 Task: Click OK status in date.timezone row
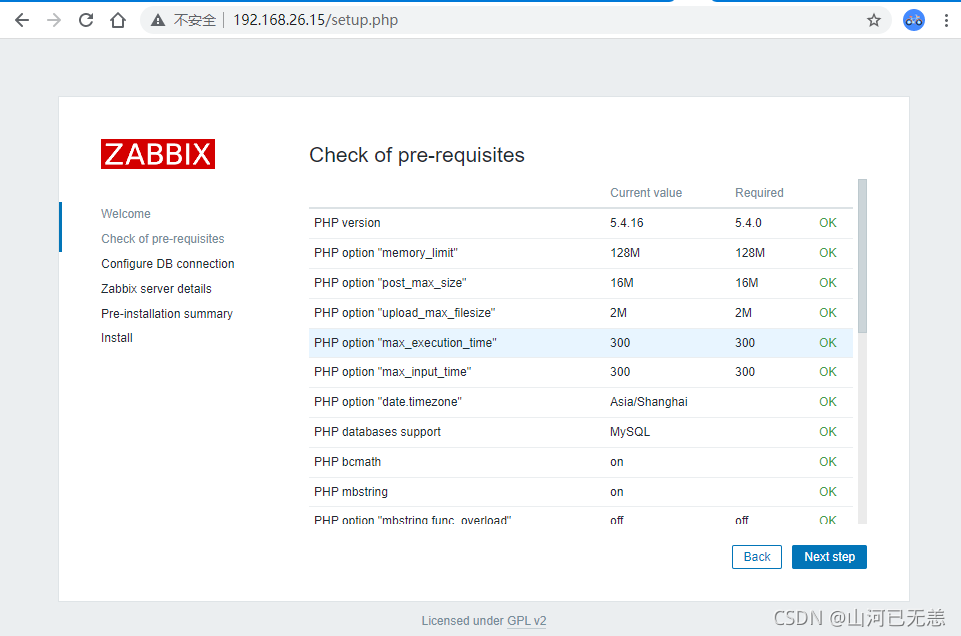coord(827,401)
